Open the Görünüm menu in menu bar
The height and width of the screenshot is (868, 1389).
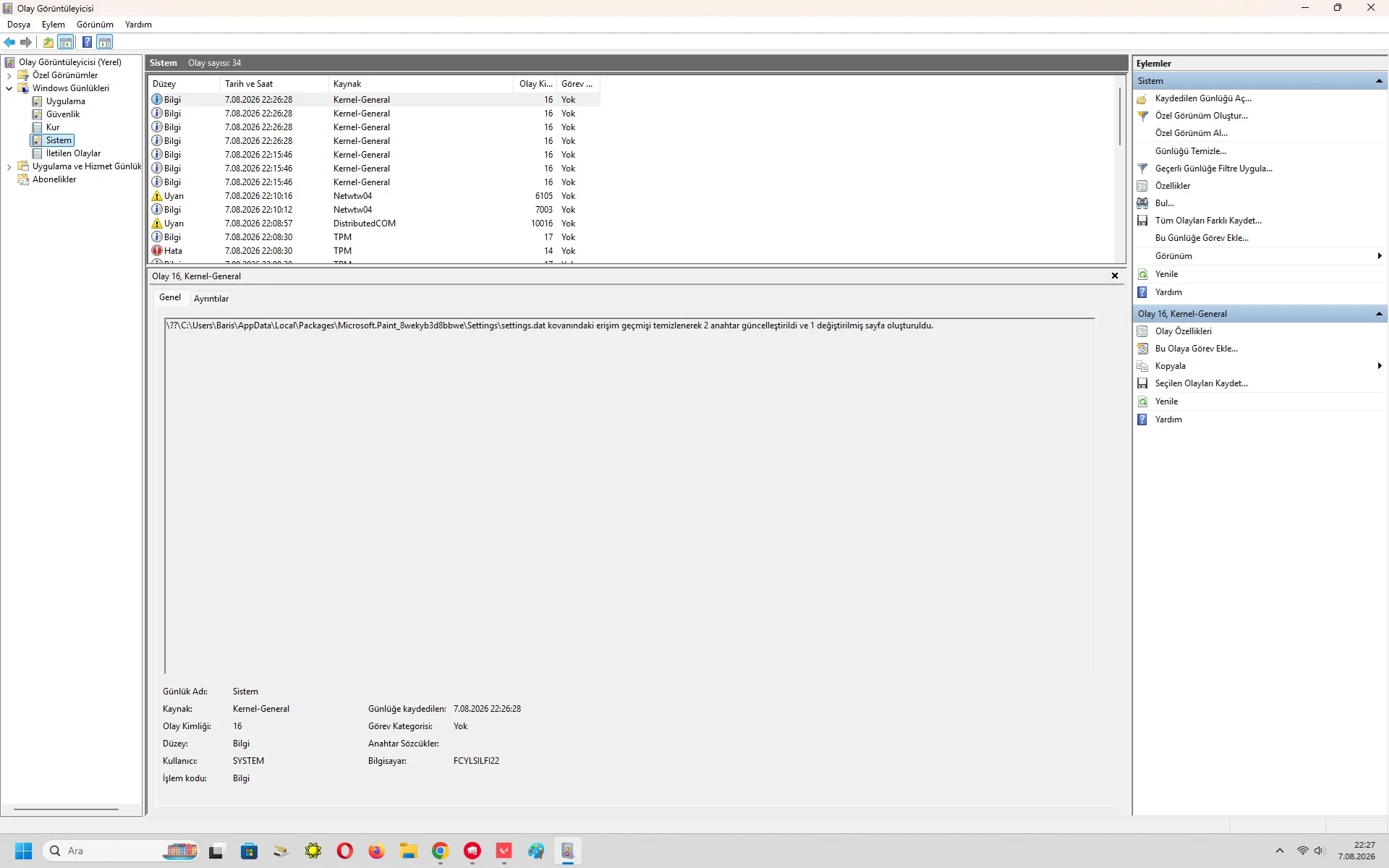pyautogui.click(x=95, y=25)
